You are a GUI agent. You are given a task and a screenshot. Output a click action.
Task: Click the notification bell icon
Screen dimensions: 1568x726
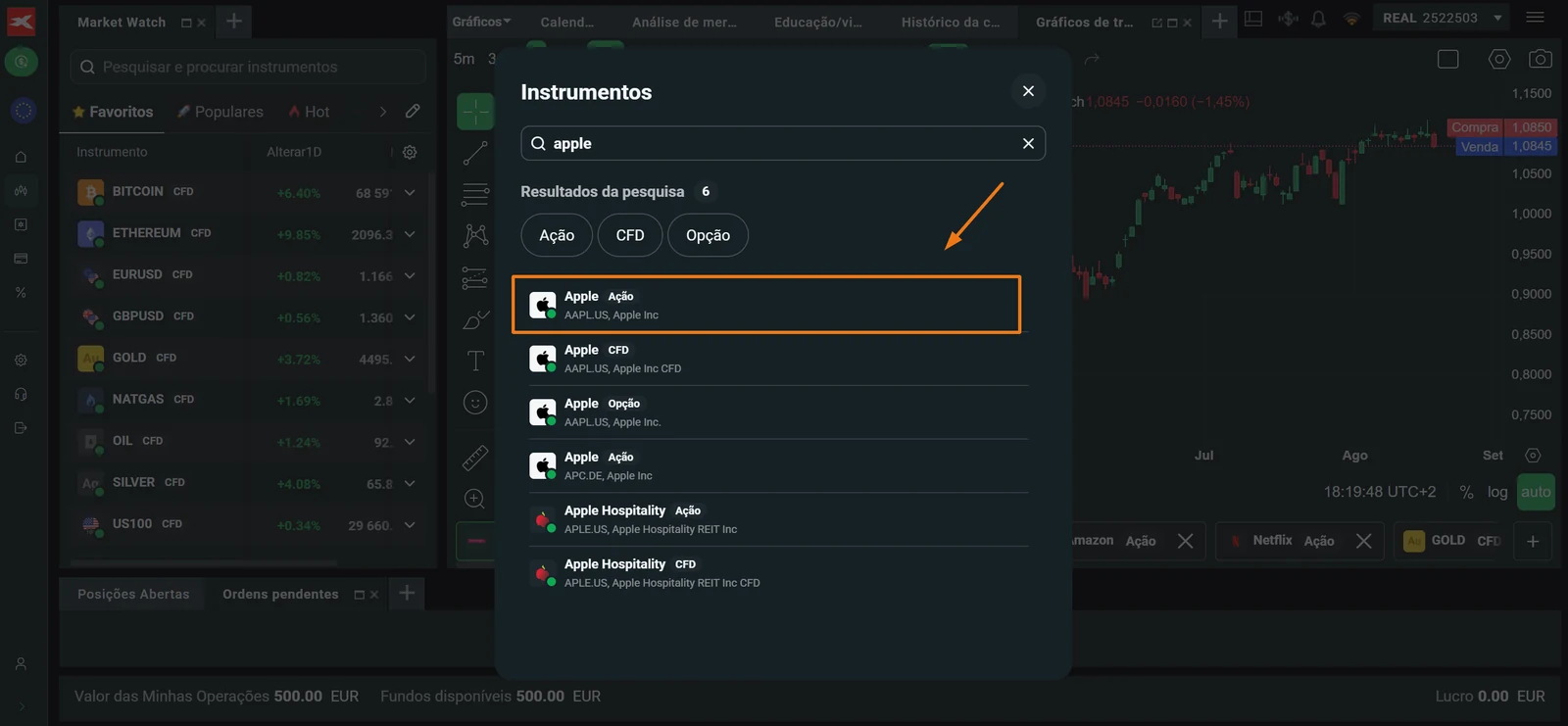[1319, 19]
